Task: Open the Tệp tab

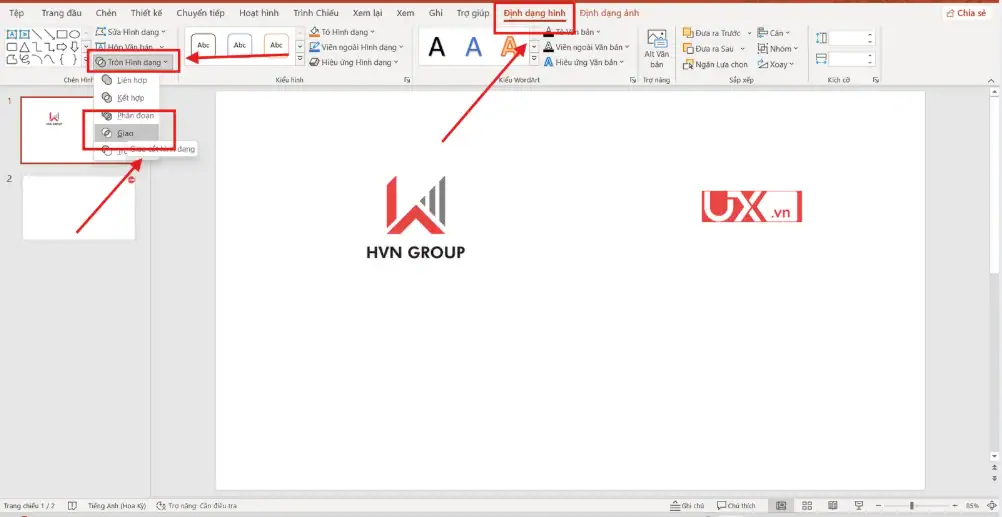Action: point(17,13)
